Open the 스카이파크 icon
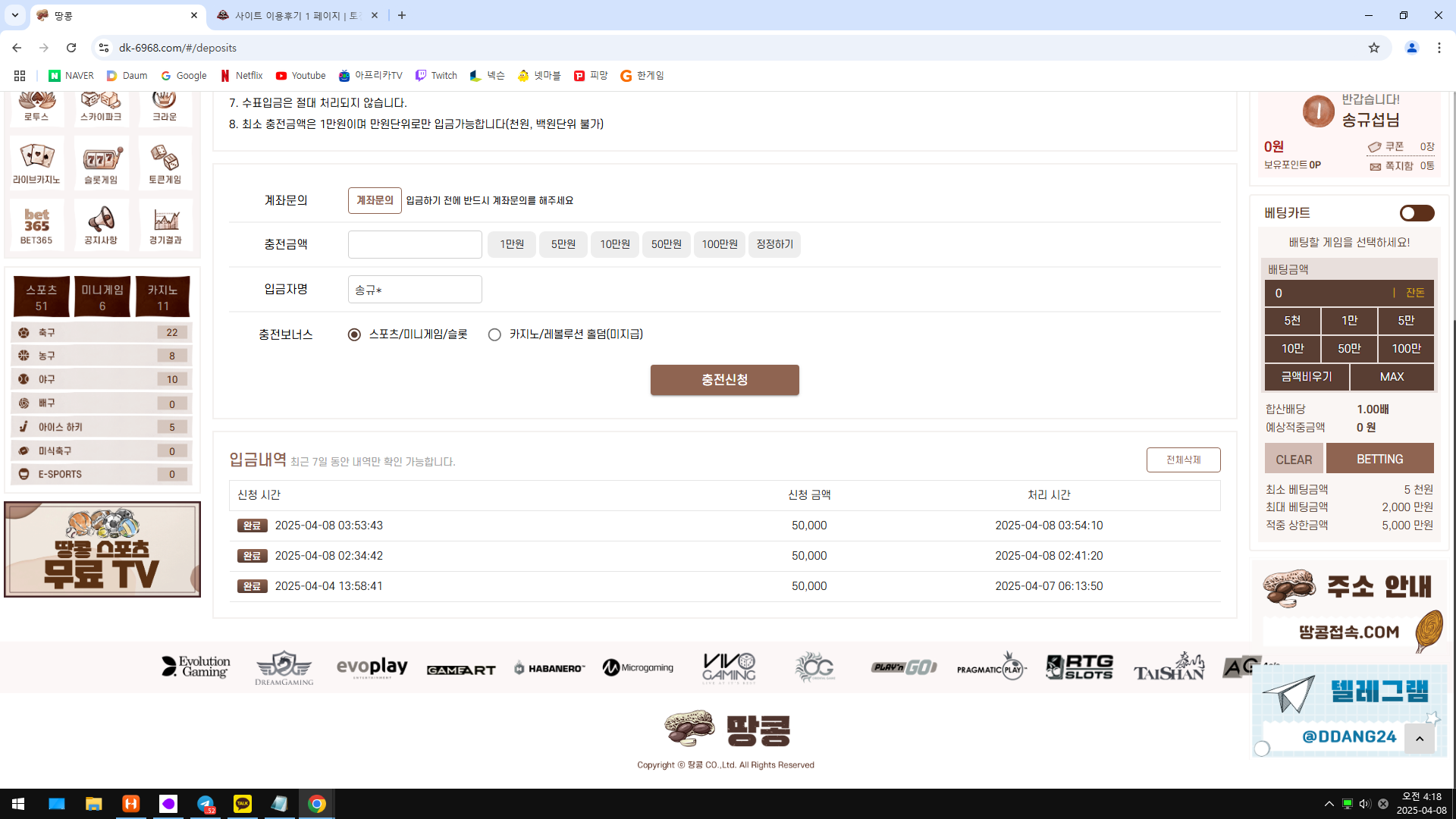 pos(101,108)
